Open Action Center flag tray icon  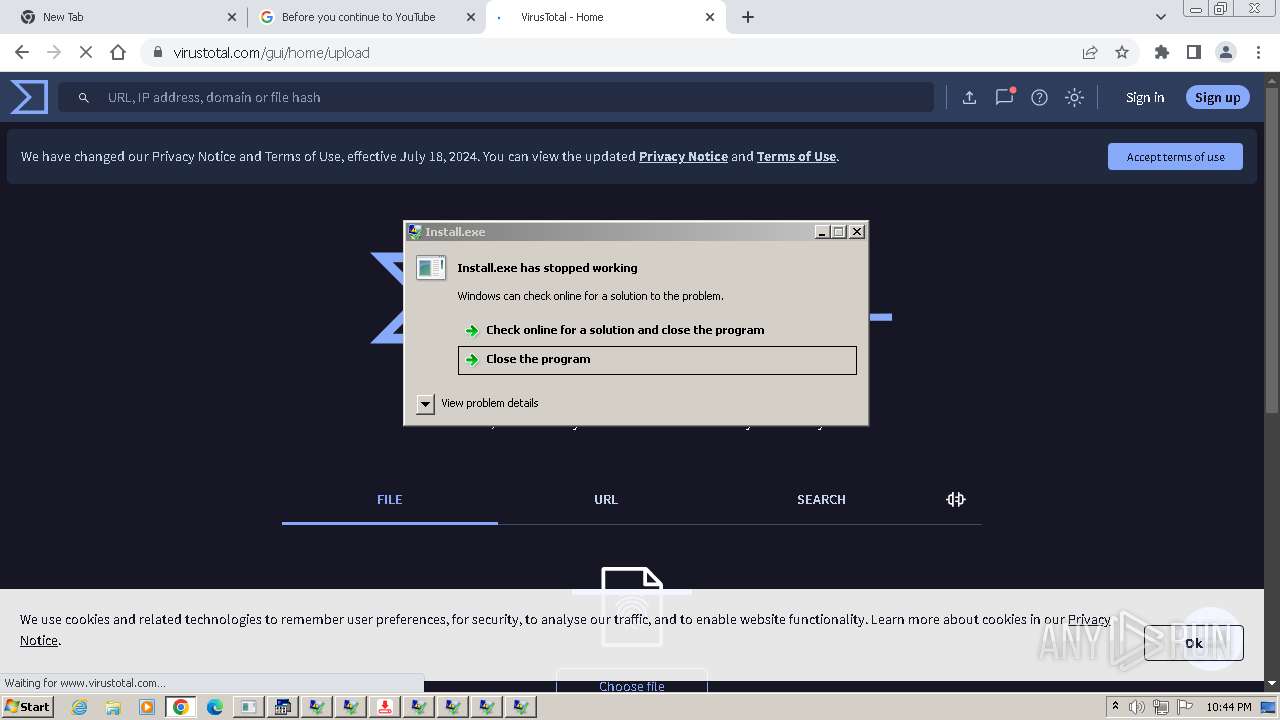[1185, 707]
